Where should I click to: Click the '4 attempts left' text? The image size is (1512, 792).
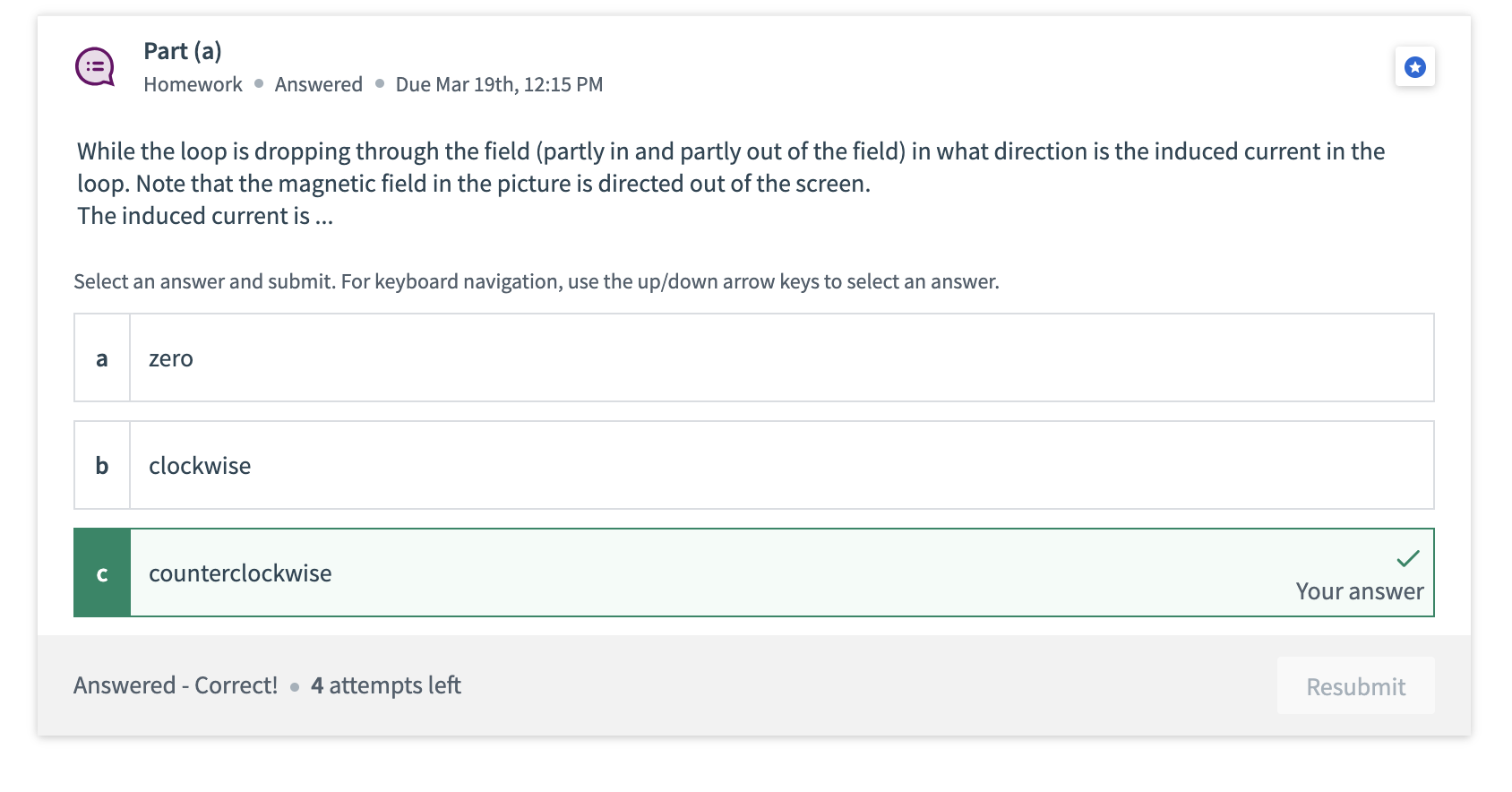(x=385, y=684)
